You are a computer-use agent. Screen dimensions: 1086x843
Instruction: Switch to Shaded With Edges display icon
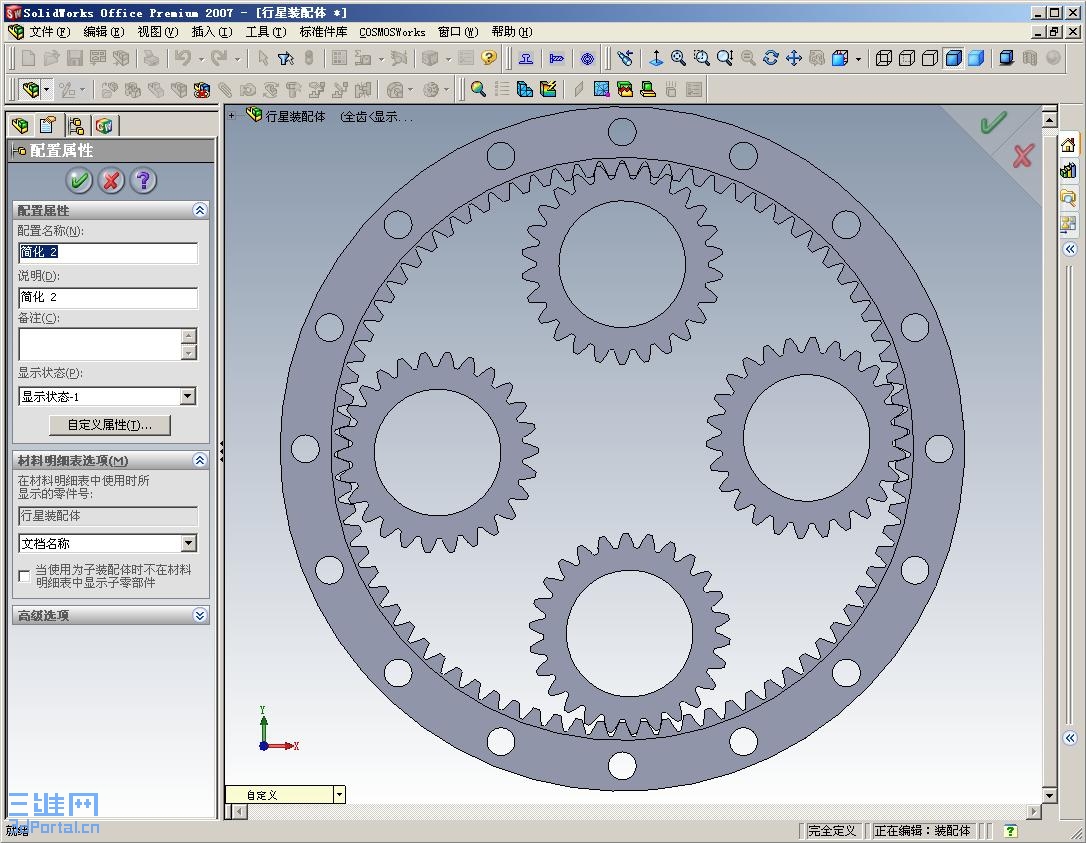953,58
